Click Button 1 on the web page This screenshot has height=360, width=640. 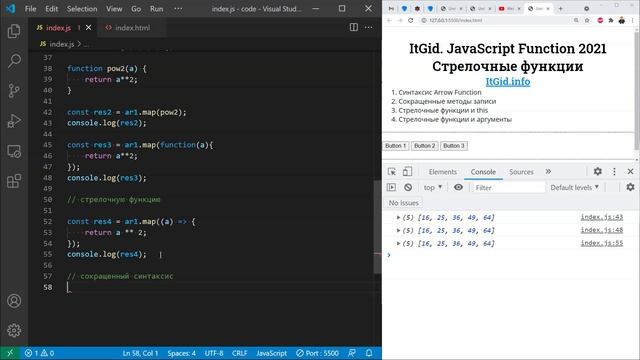[x=396, y=146]
